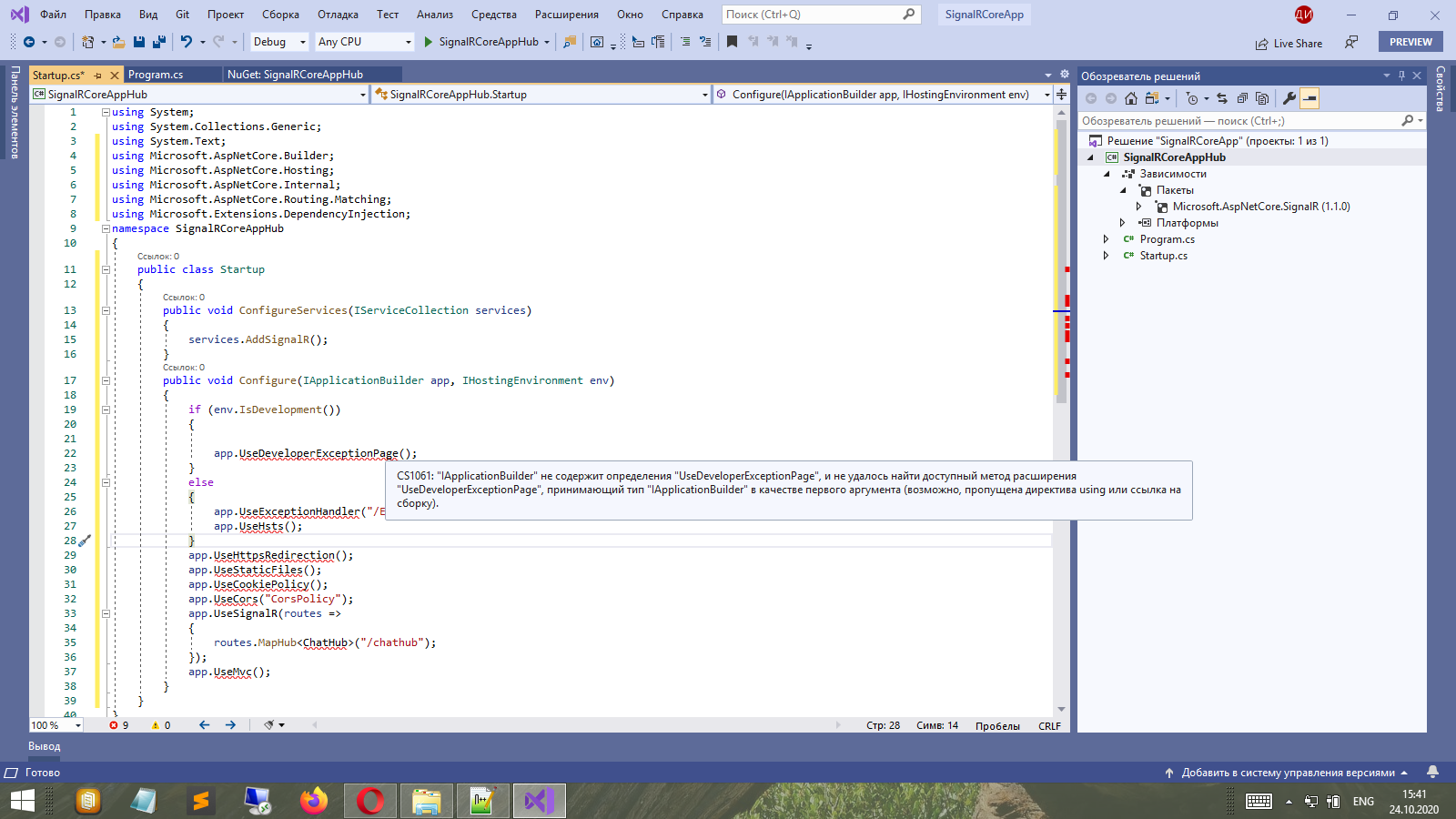Click the warning count icon showing 0
The width and height of the screenshot is (1456, 819).
click(156, 725)
